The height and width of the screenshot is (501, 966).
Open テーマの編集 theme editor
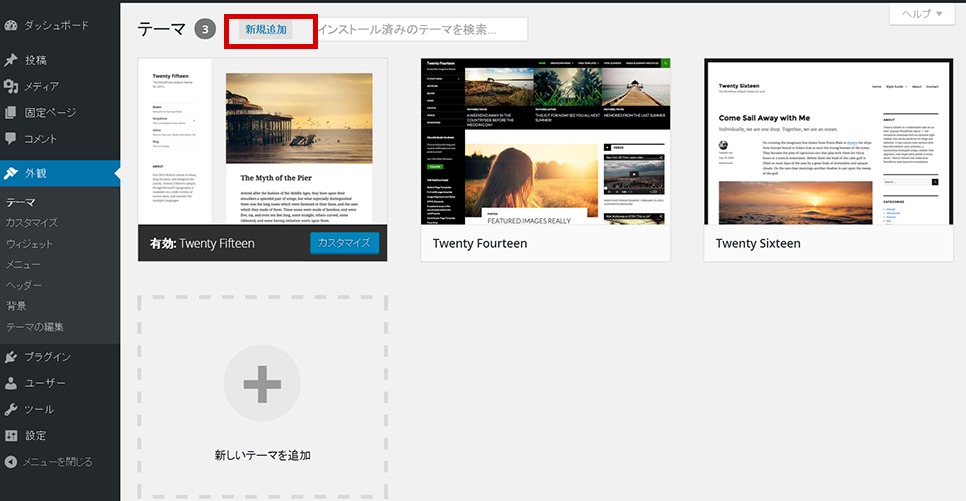[x=35, y=327]
